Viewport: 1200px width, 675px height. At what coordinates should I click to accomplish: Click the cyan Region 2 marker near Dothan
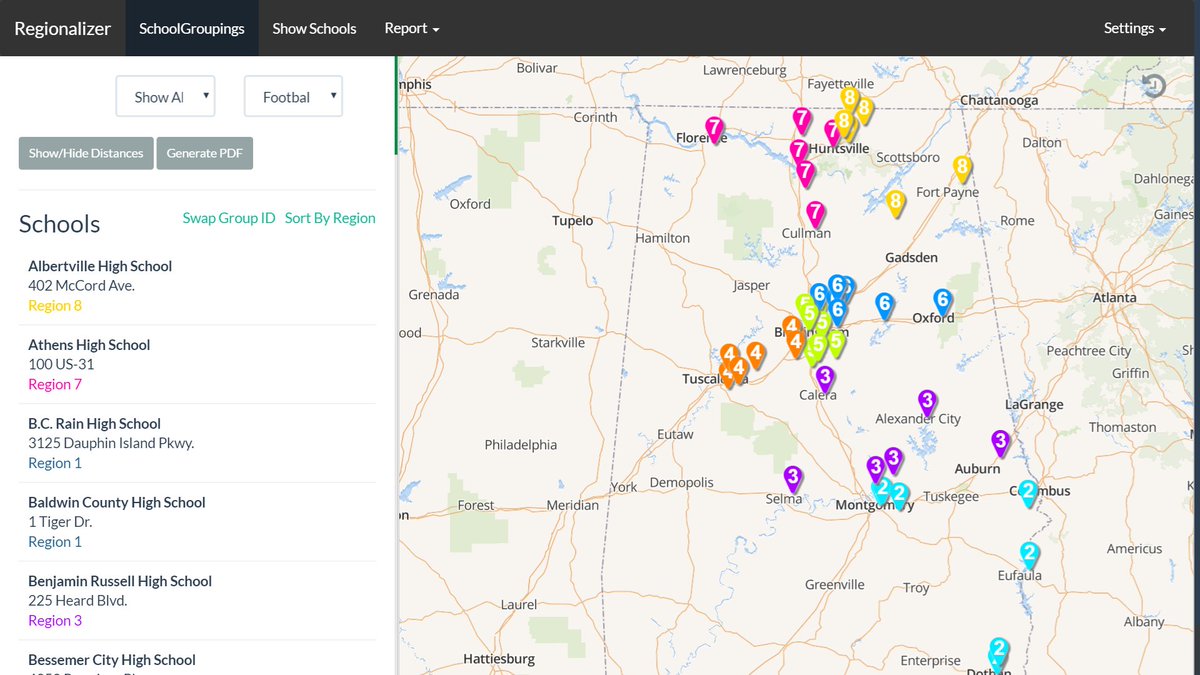click(998, 651)
